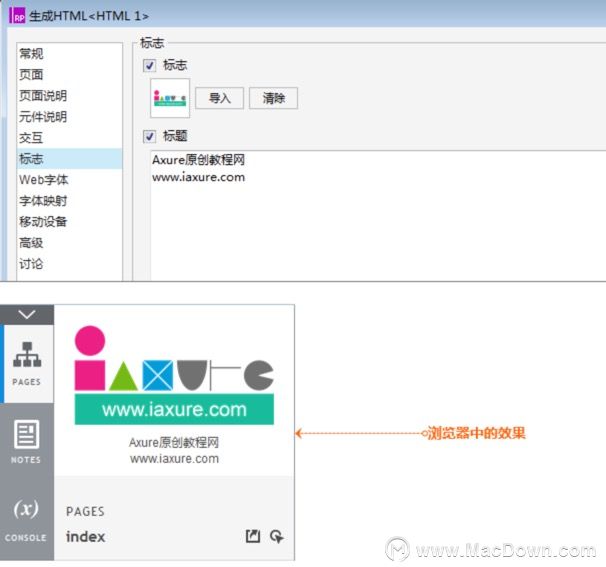Select 页面说明 in settings list
606x567 pixels.
coord(70,95)
